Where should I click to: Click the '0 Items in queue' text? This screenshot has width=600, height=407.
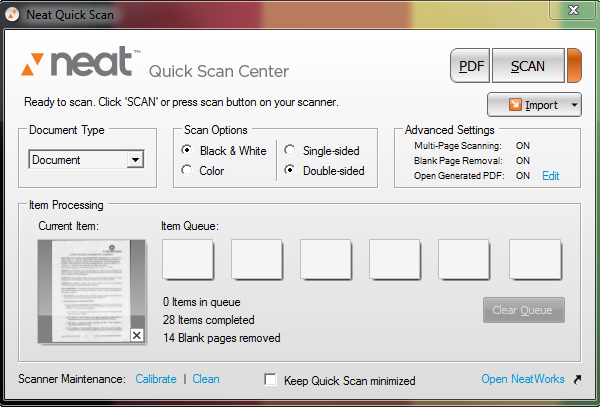point(202,302)
